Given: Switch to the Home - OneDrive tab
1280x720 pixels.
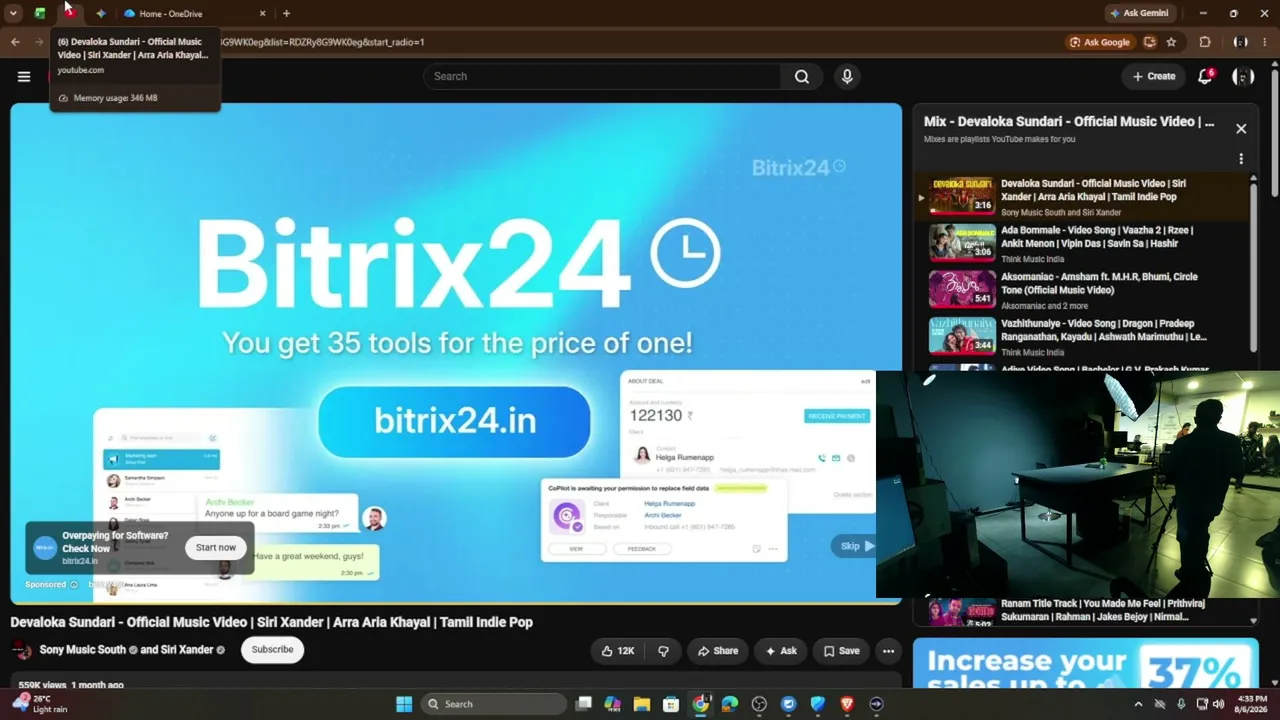Looking at the screenshot, I should 195,13.
